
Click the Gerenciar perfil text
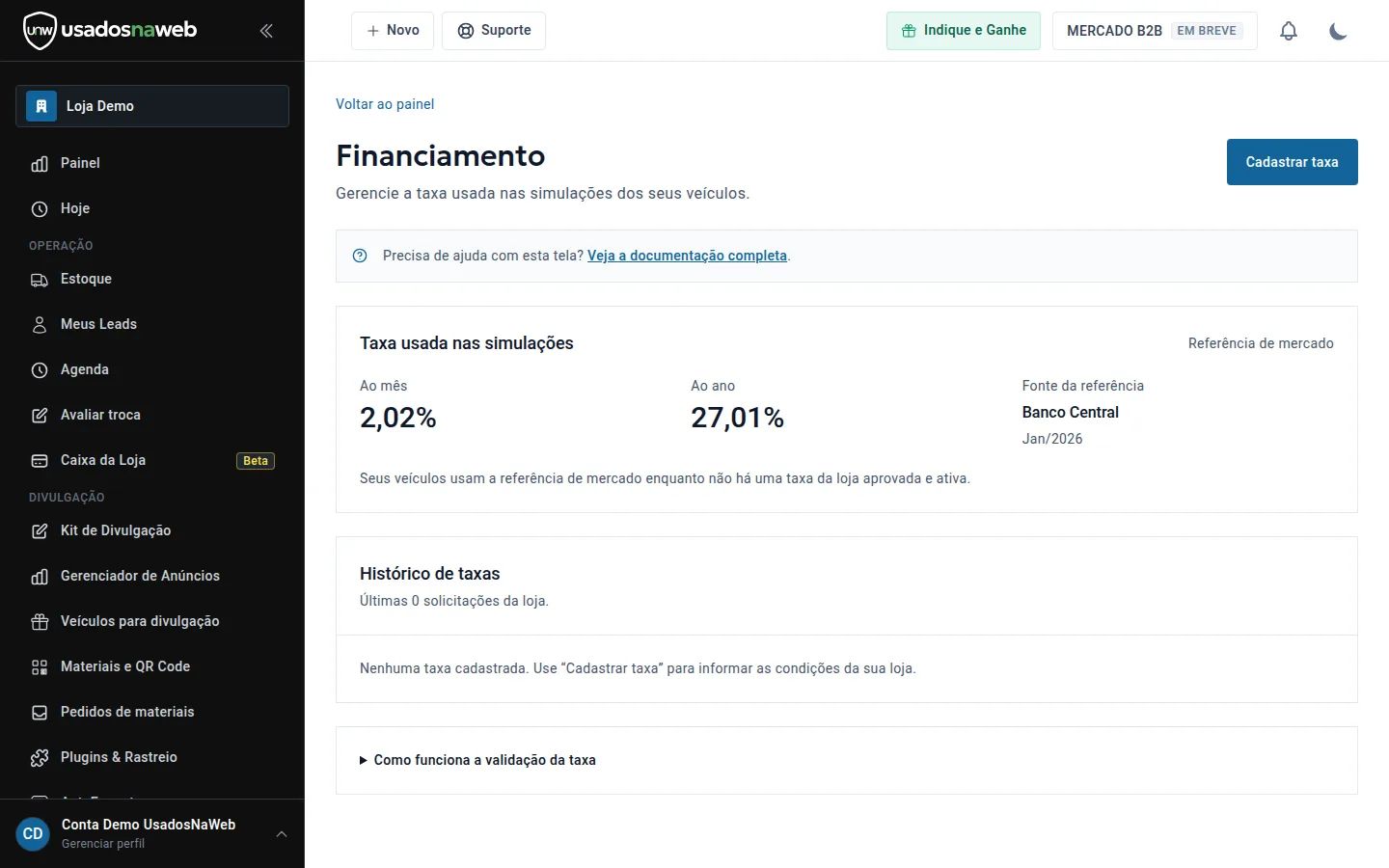point(103,844)
